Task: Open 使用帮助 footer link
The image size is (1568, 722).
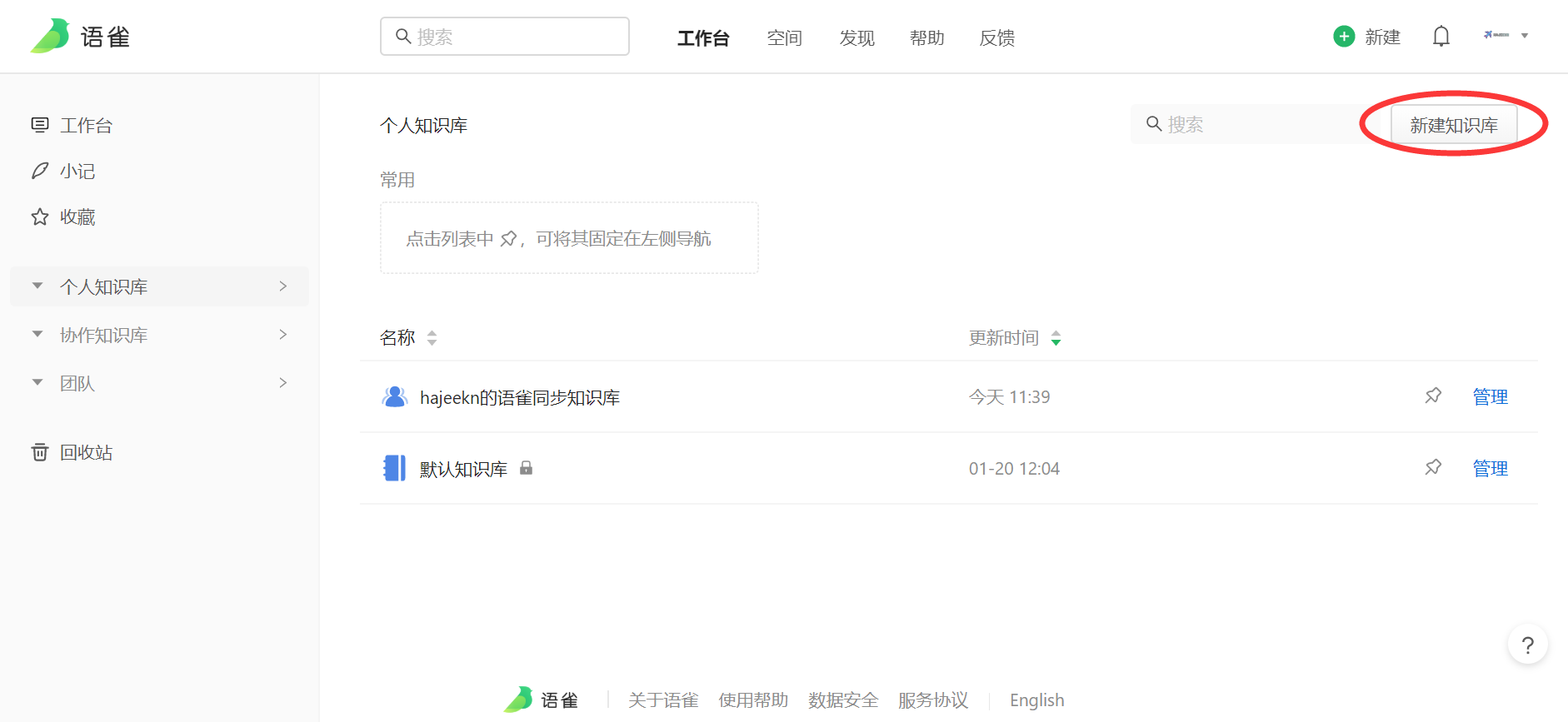Action: click(x=753, y=700)
